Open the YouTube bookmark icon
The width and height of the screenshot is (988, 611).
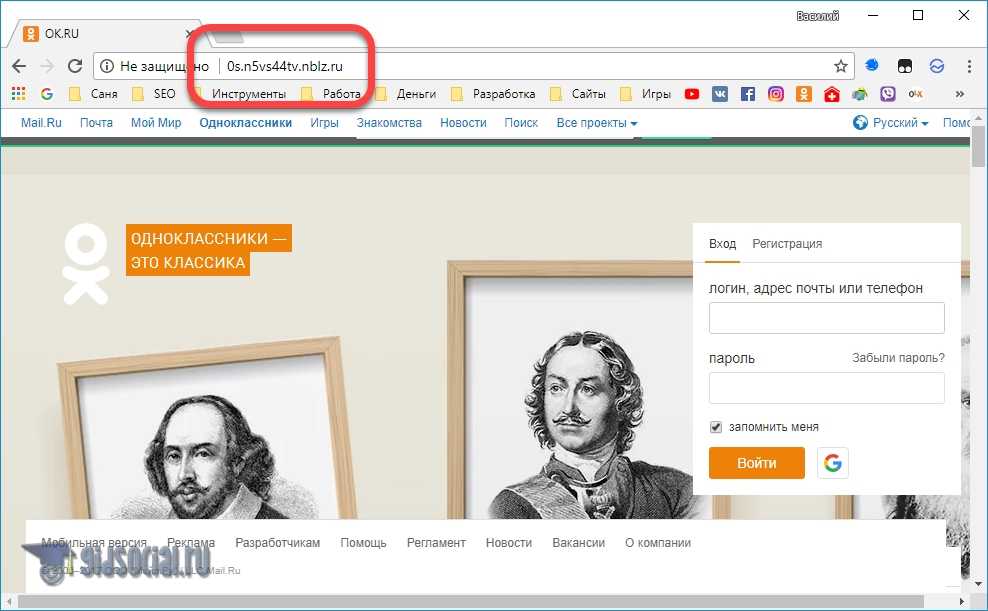(692, 94)
